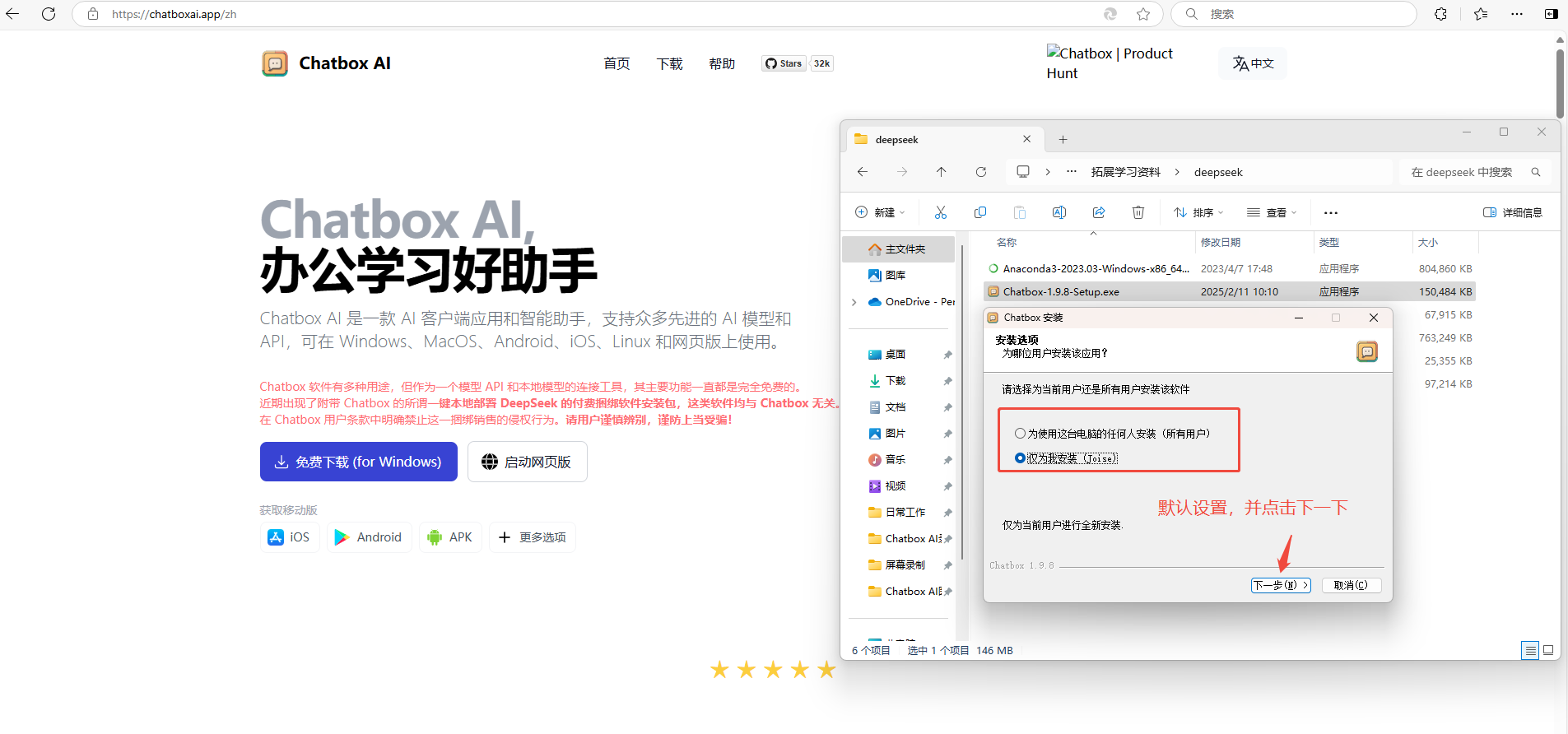Open Chatbox Product Hunt link
1568x734 pixels.
[1110, 63]
